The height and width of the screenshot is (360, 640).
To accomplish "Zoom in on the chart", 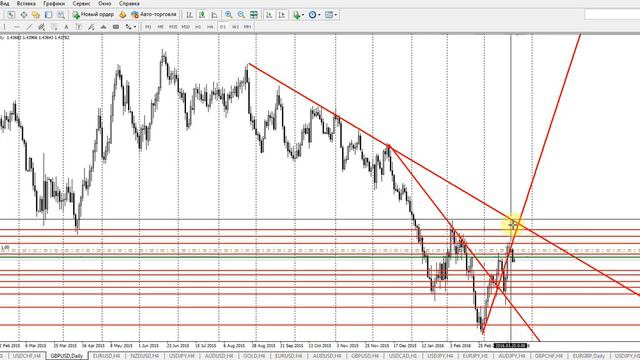I will pos(229,15).
